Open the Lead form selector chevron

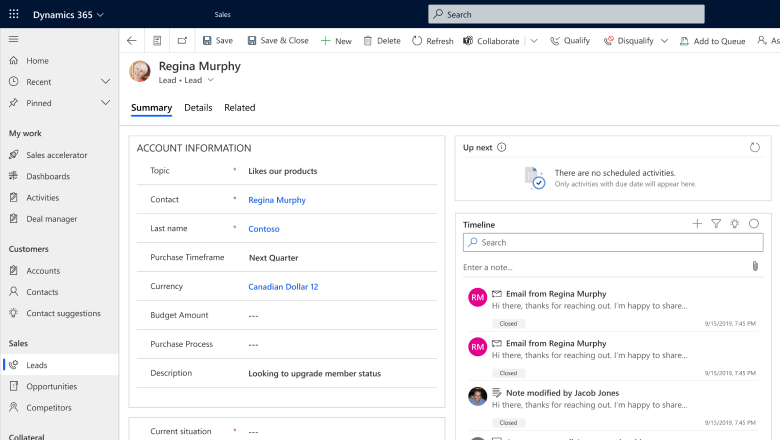pos(211,80)
